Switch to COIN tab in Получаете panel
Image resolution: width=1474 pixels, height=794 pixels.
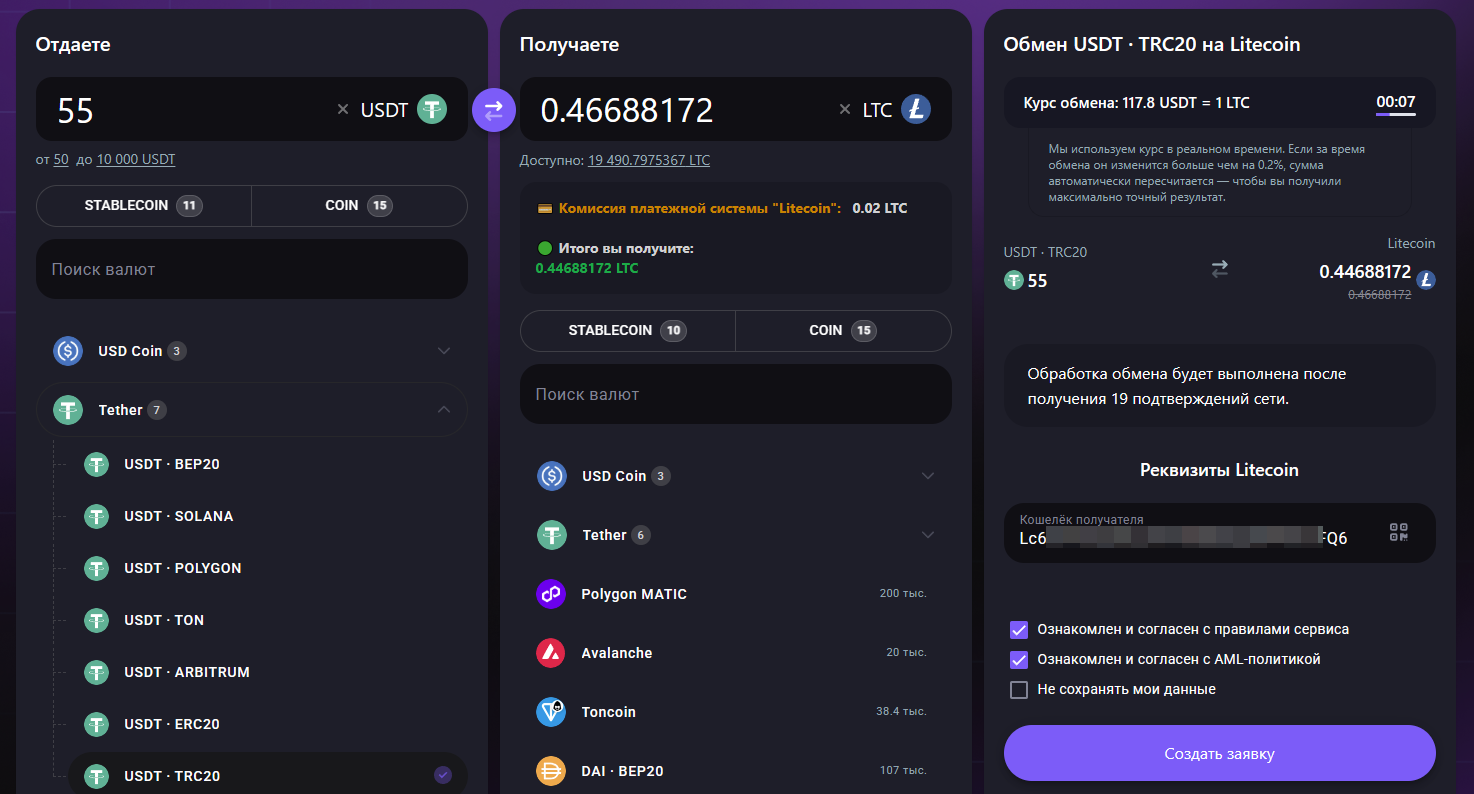tap(843, 331)
